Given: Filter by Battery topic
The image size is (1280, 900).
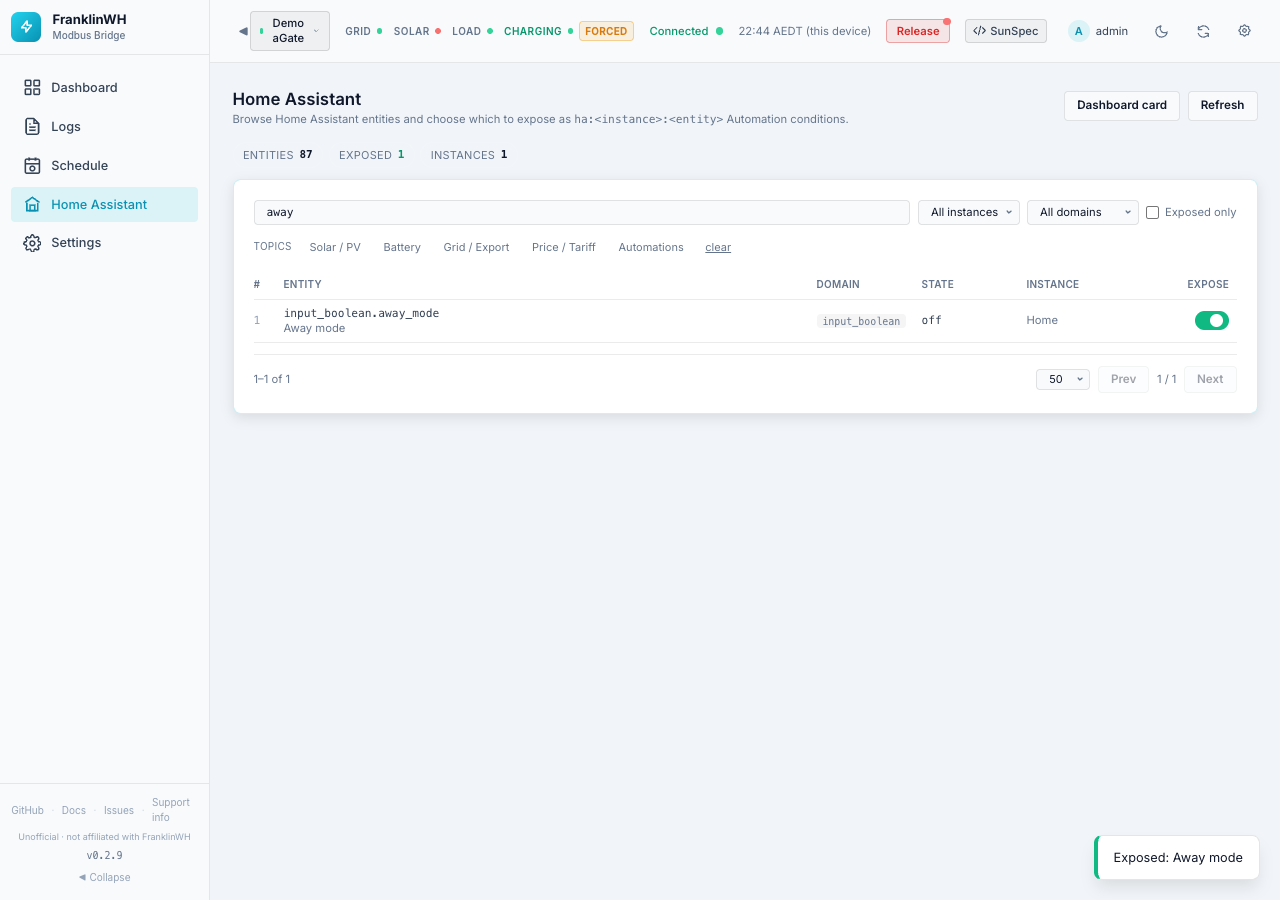Looking at the screenshot, I should coord(402,247).
